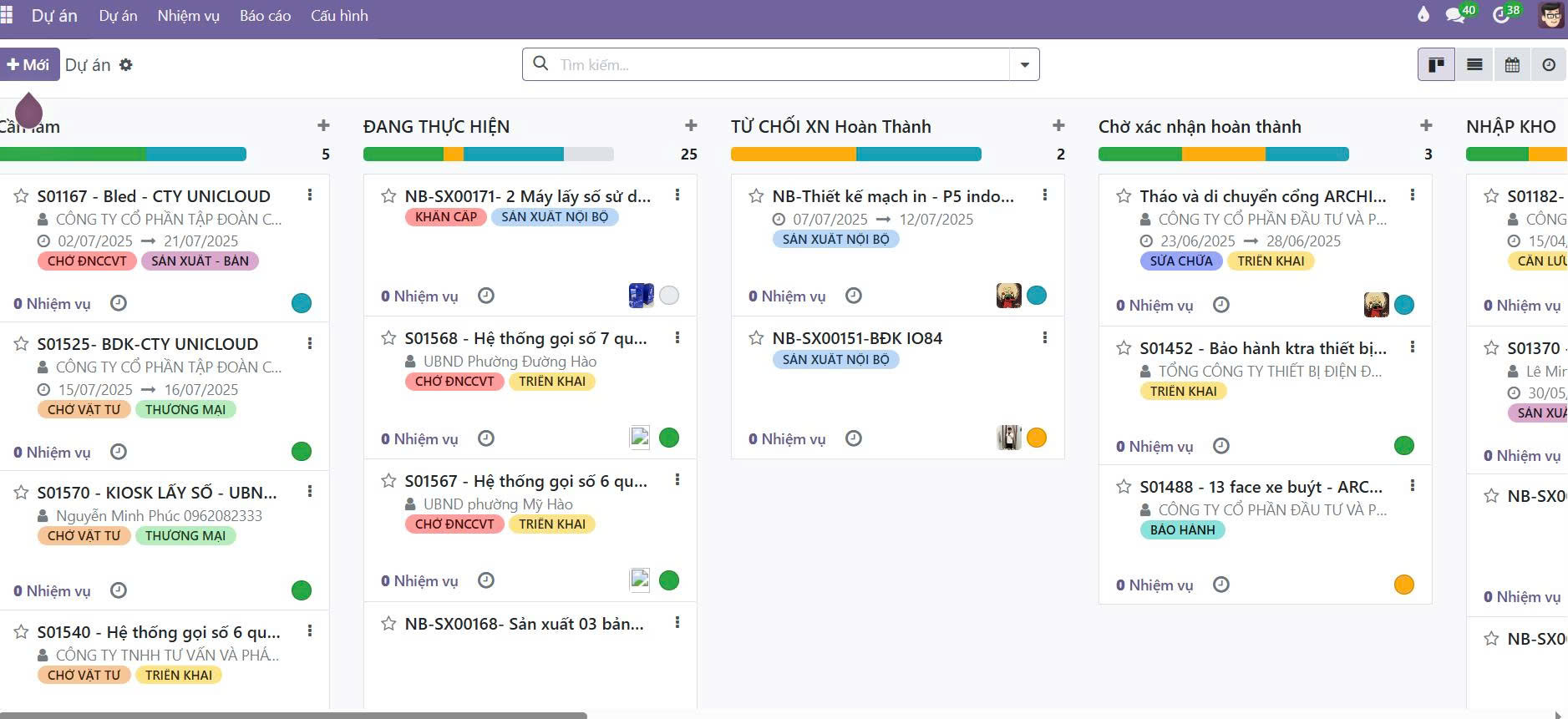This screenshot has width=1568, height=719.
Task: Click activity clock on S01568 card
Action: pos(486,438)
